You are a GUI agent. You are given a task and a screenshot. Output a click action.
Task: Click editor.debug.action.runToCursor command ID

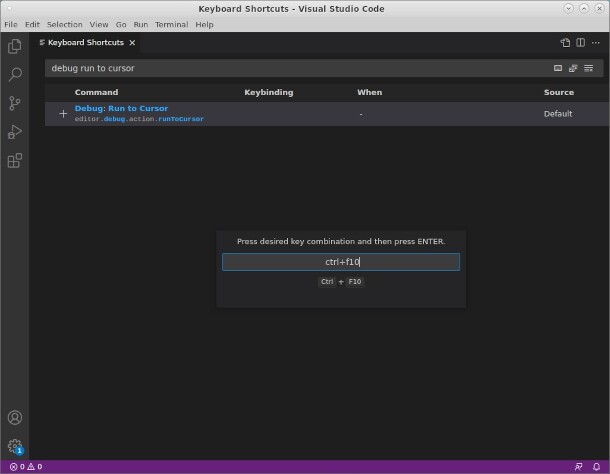click(139, 119)
